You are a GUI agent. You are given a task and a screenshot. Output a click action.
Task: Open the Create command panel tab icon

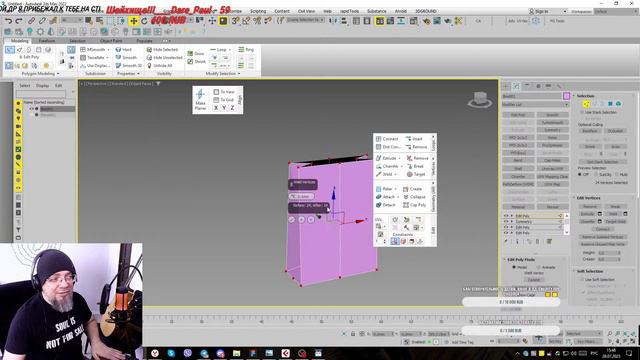pos(506,86)
